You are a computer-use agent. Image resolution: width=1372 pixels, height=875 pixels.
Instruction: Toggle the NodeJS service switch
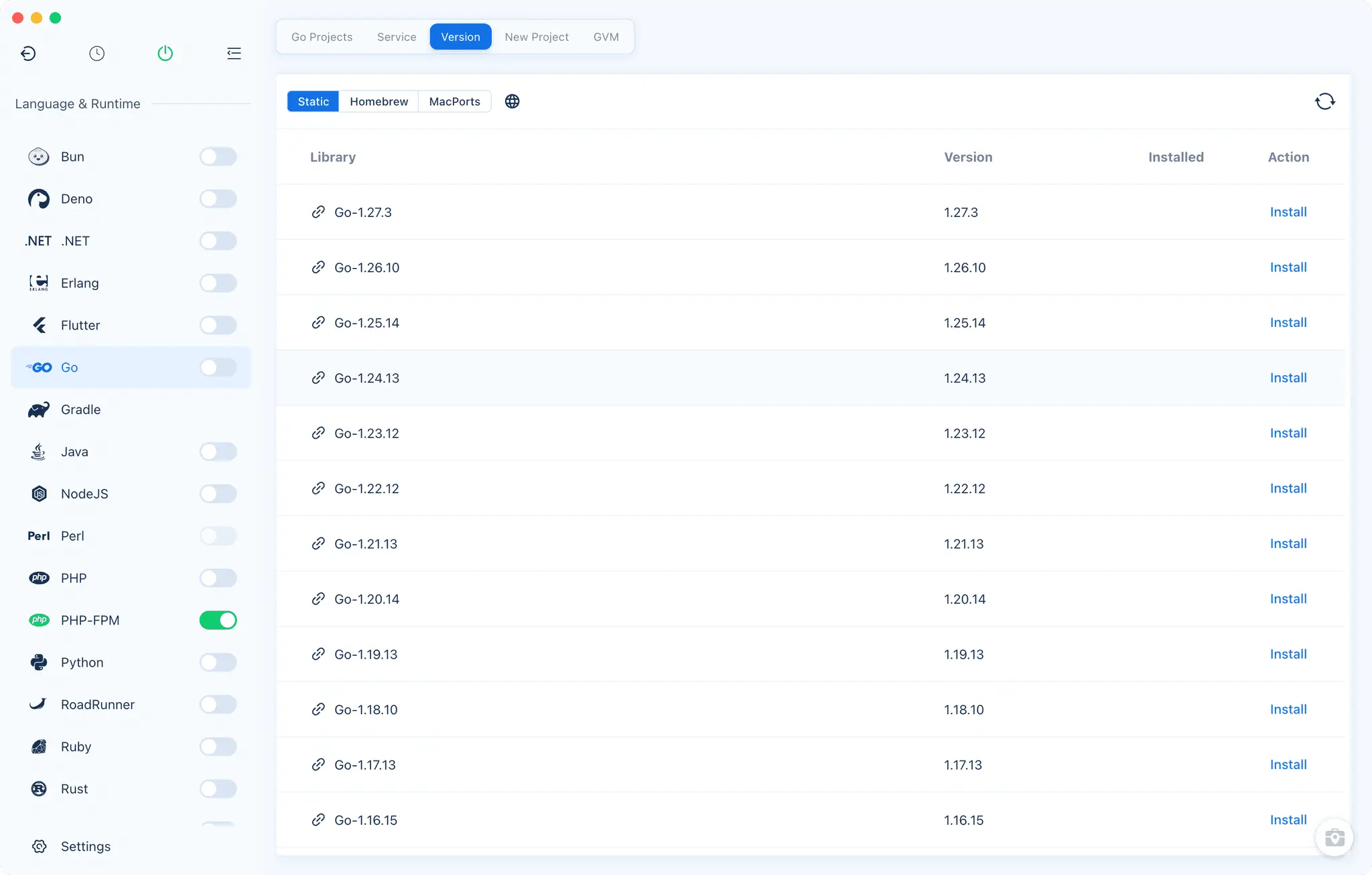[x=218, y=494]
